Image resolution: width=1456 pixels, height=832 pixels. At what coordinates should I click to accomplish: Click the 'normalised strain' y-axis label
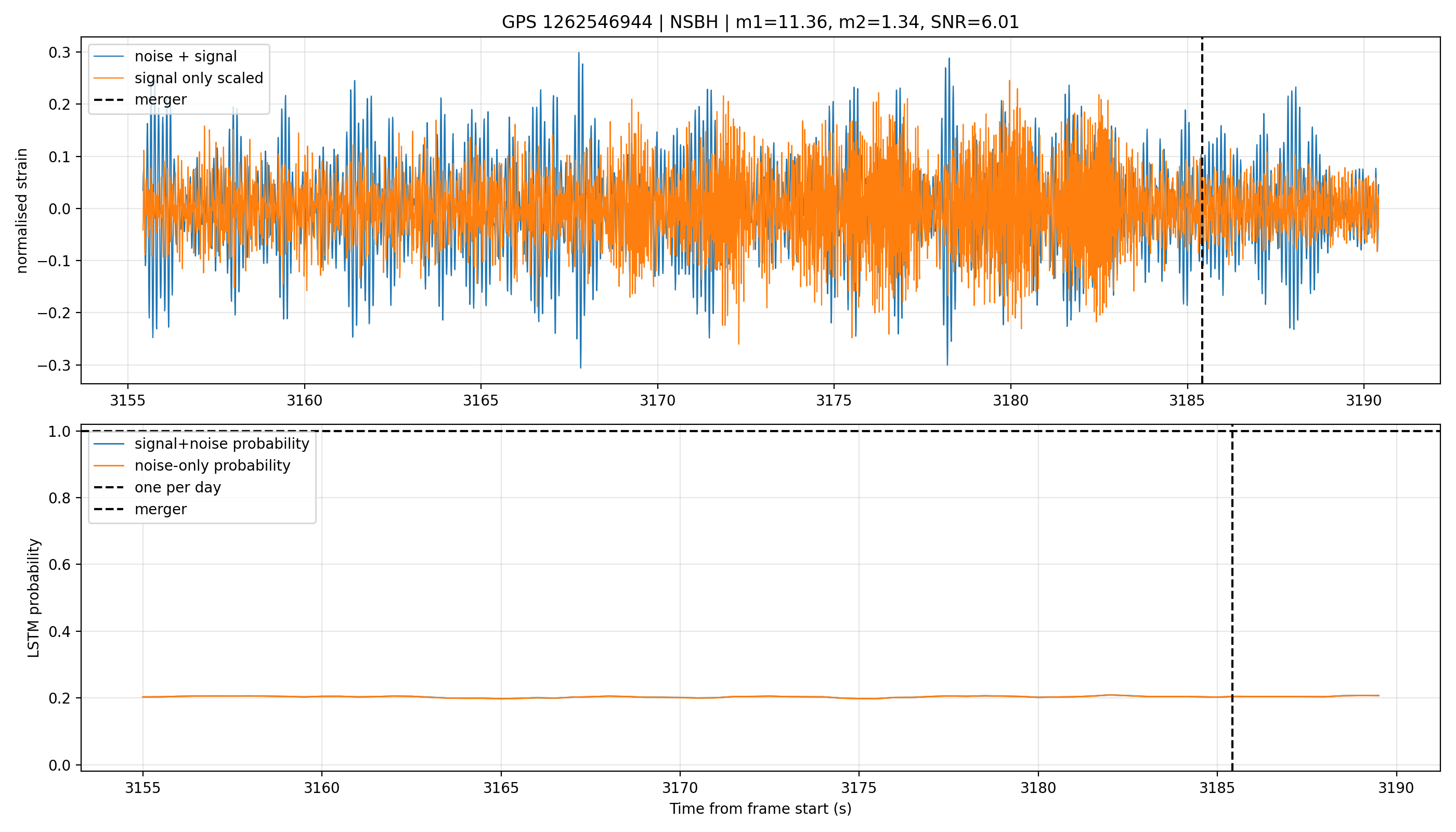(22, 210)
